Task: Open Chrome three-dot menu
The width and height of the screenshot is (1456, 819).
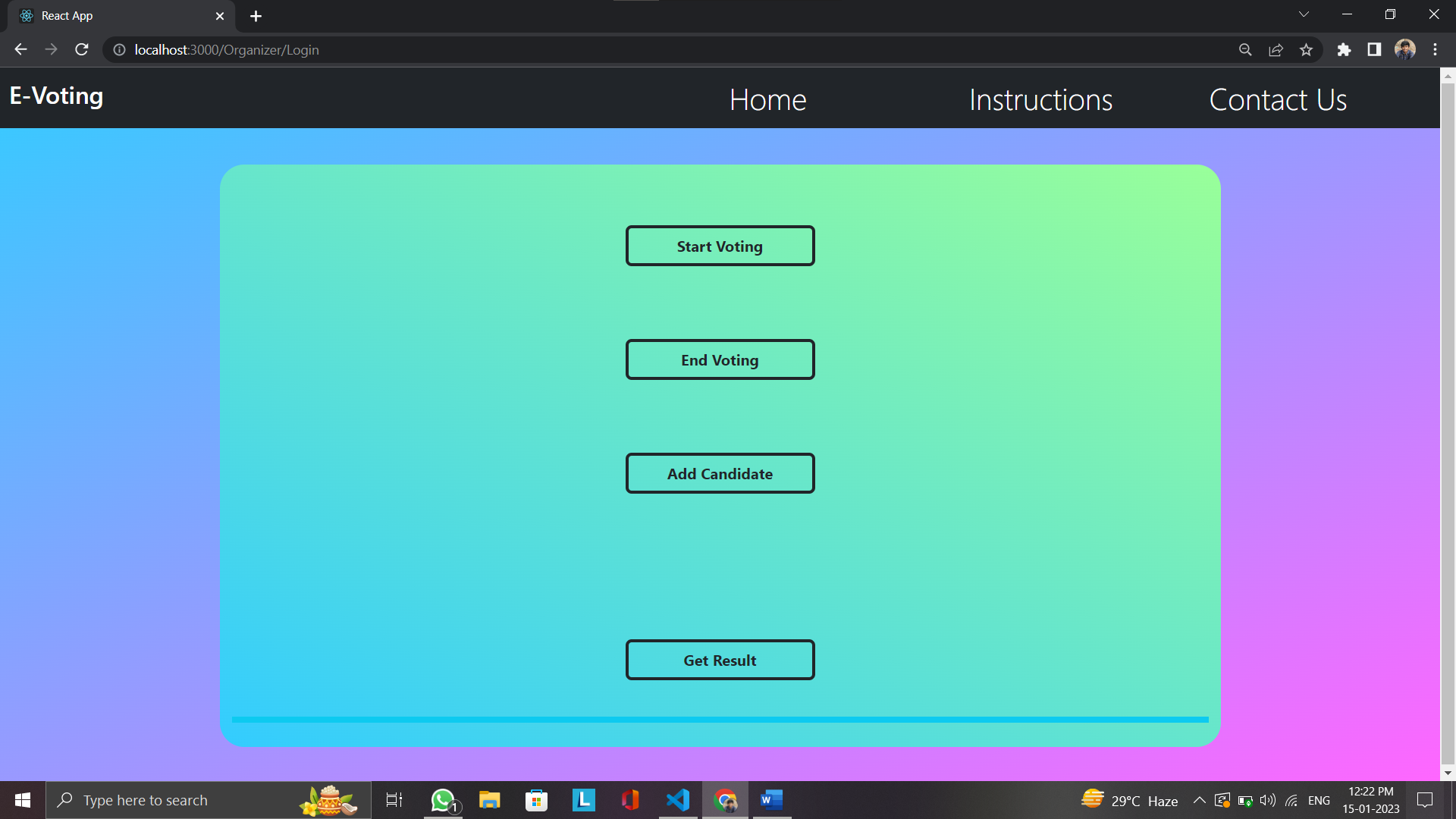Action: [x=1435, y=50]
